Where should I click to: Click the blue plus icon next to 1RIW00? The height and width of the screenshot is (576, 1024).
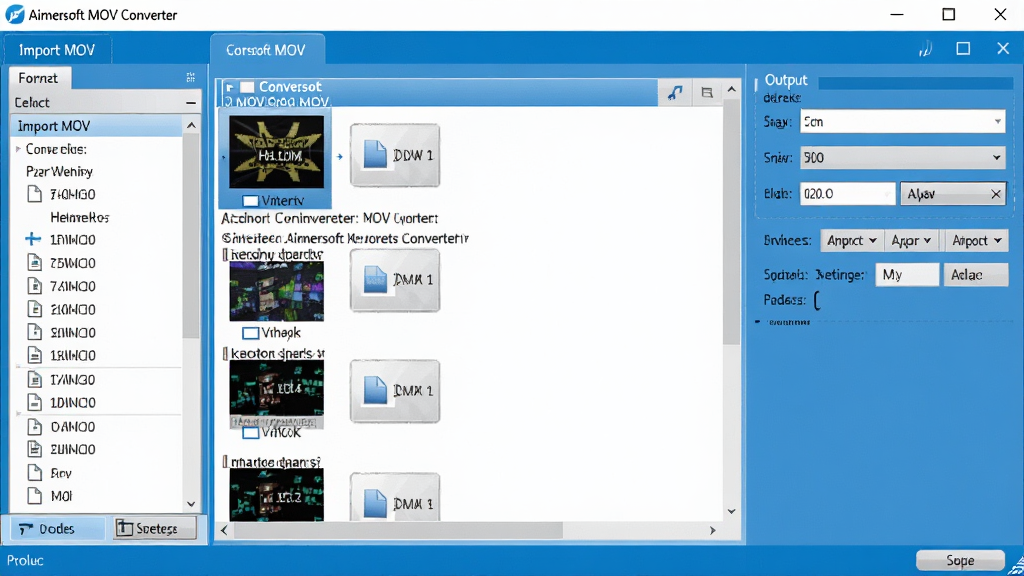(33, 239)
